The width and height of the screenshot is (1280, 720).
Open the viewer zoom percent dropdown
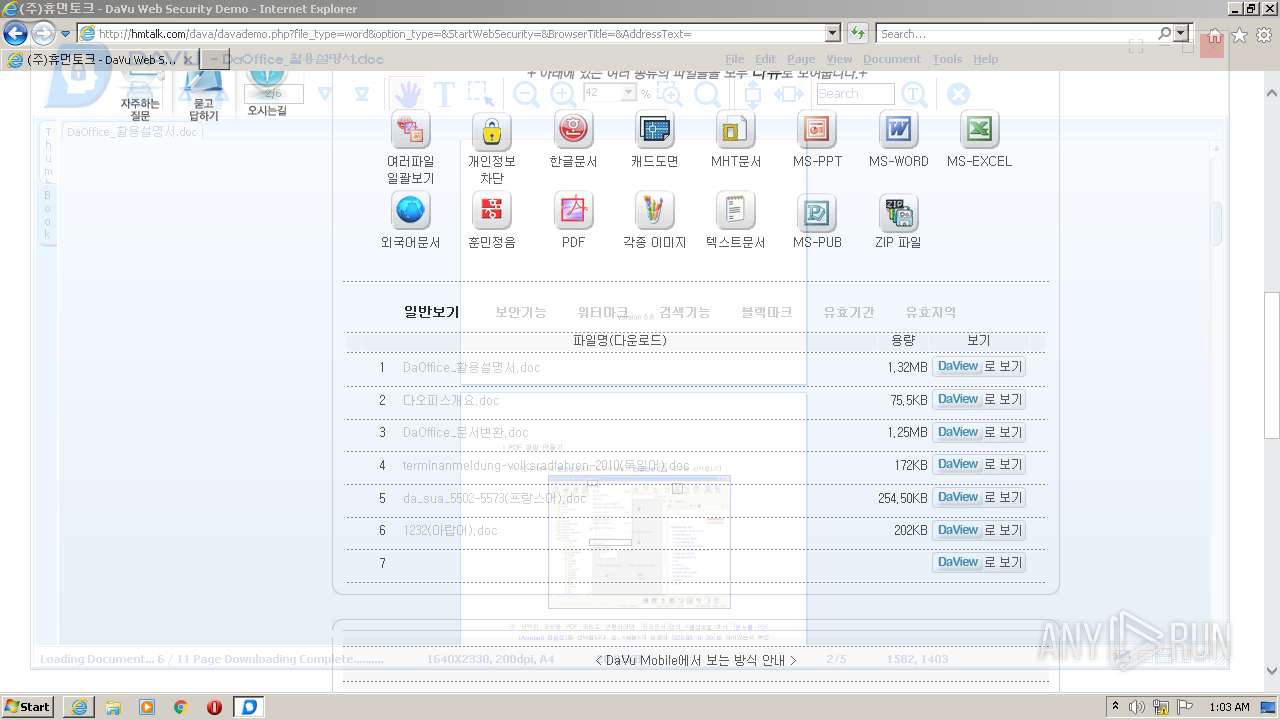coord(628,92)
